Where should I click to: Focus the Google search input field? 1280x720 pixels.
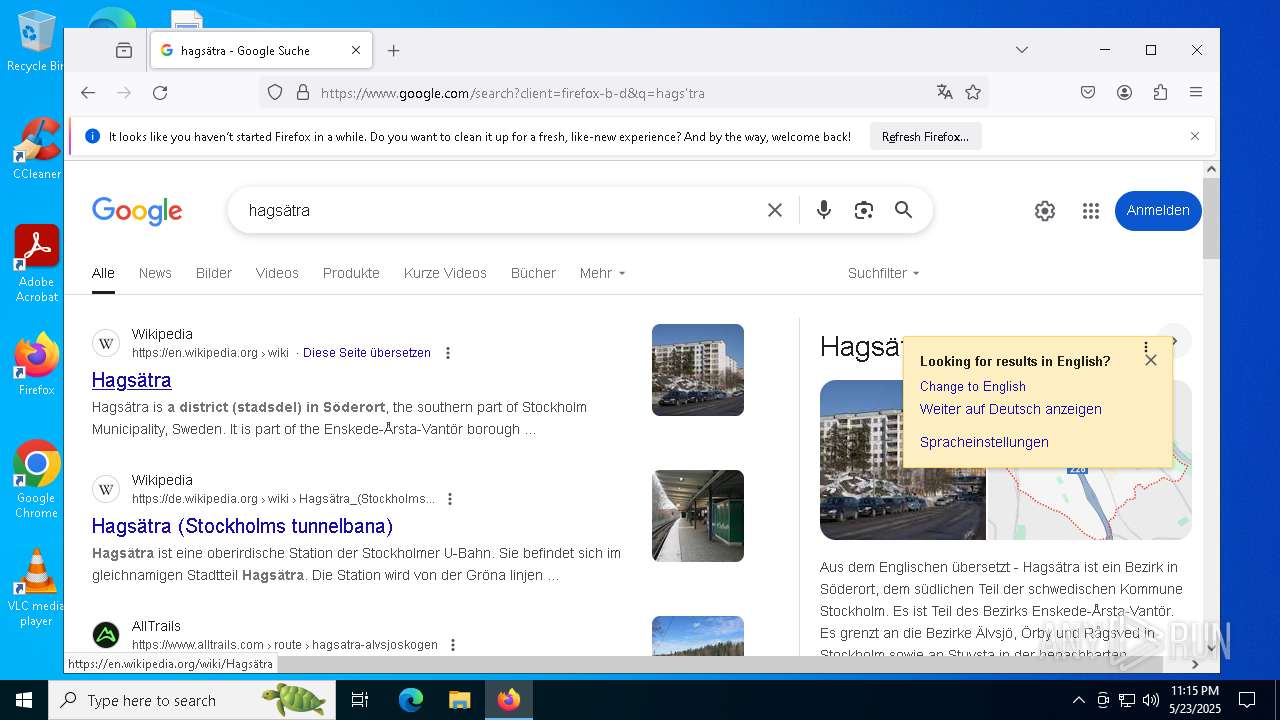click(500, 211)
